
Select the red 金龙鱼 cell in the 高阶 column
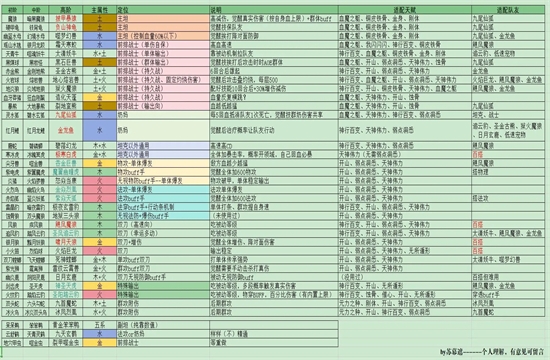(66, 131)
